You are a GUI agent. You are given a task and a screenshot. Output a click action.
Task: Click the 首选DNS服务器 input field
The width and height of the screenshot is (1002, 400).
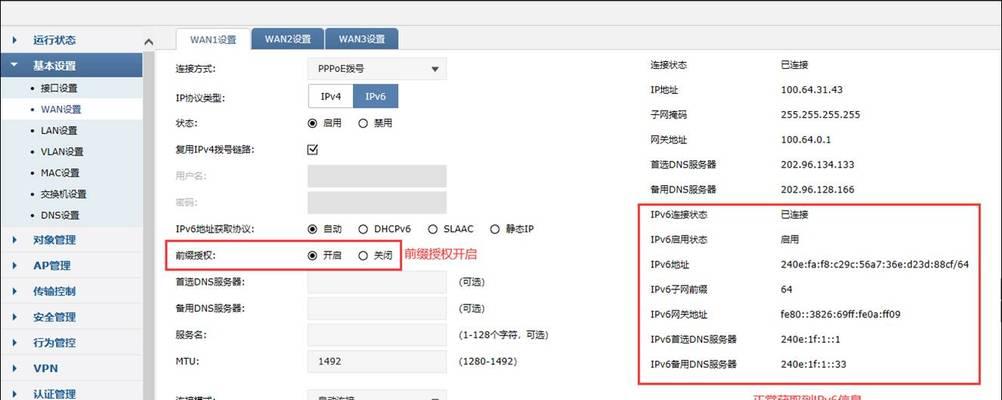tap(377, 282)
